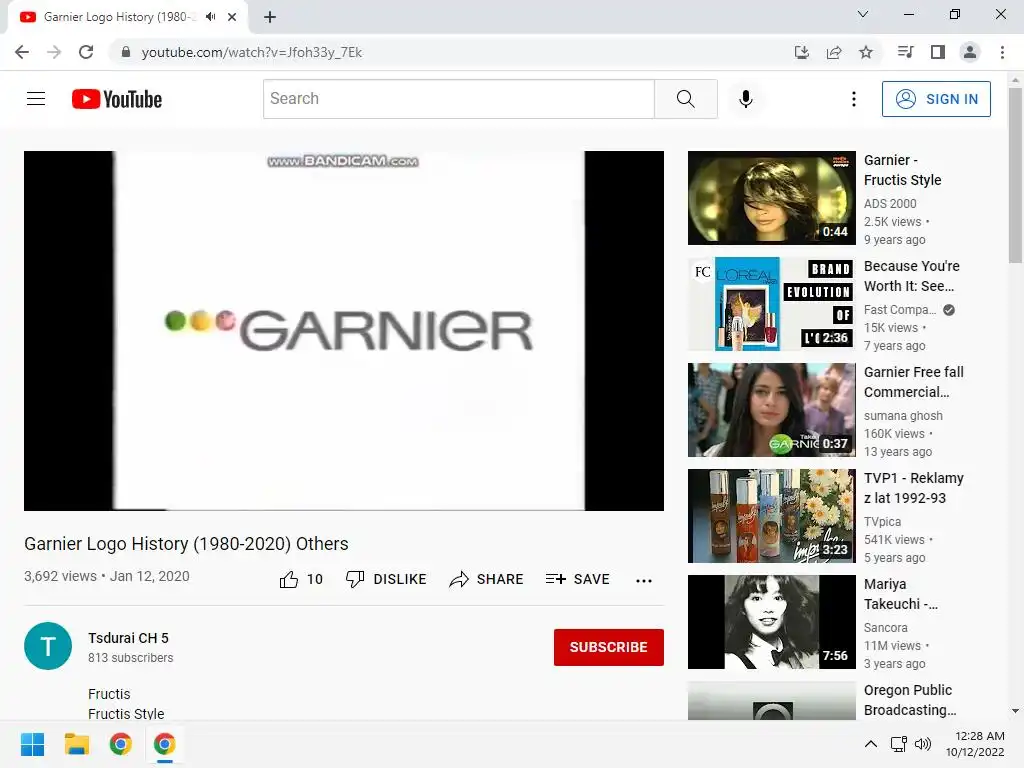Toggle the Chrome side panel icon
The height and width of the screenshot is (768, 1024).
pyautogui.click(x=938, y=52)
